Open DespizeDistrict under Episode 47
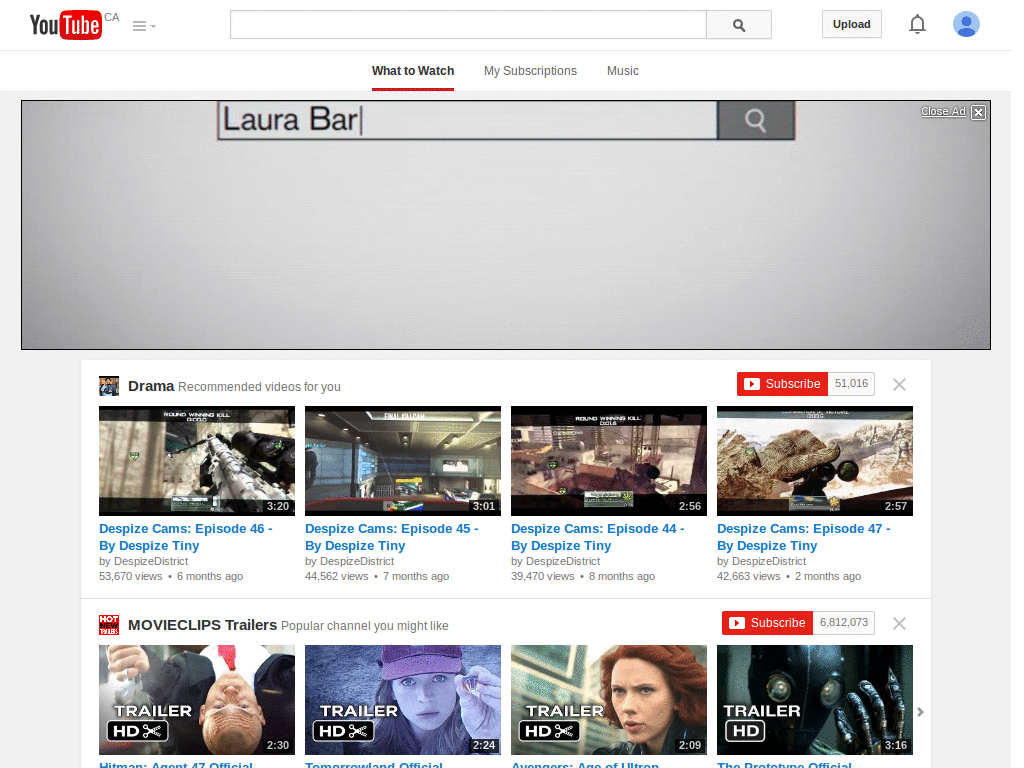The image size is (1024, 768). 769,561
